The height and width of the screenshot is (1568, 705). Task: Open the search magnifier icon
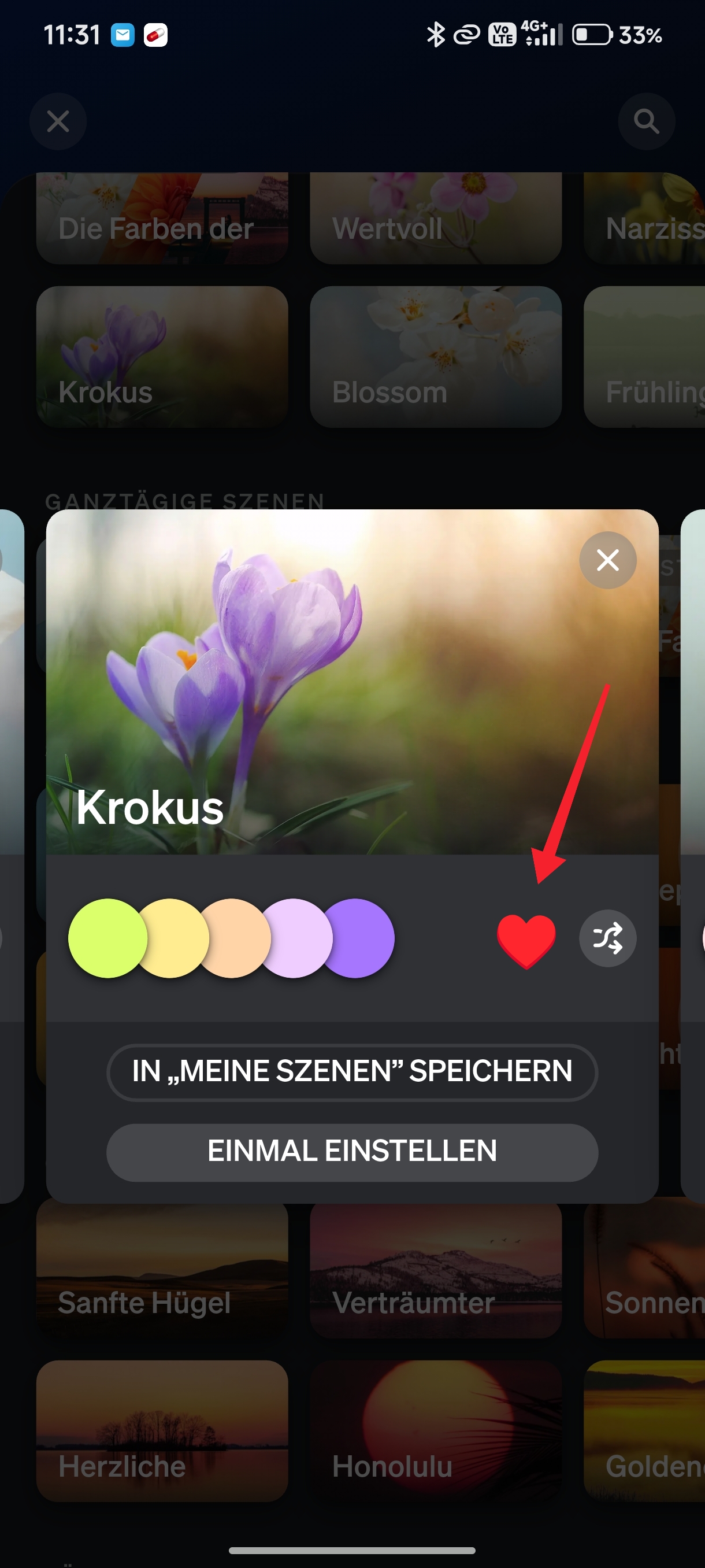[x=647, y=122]
